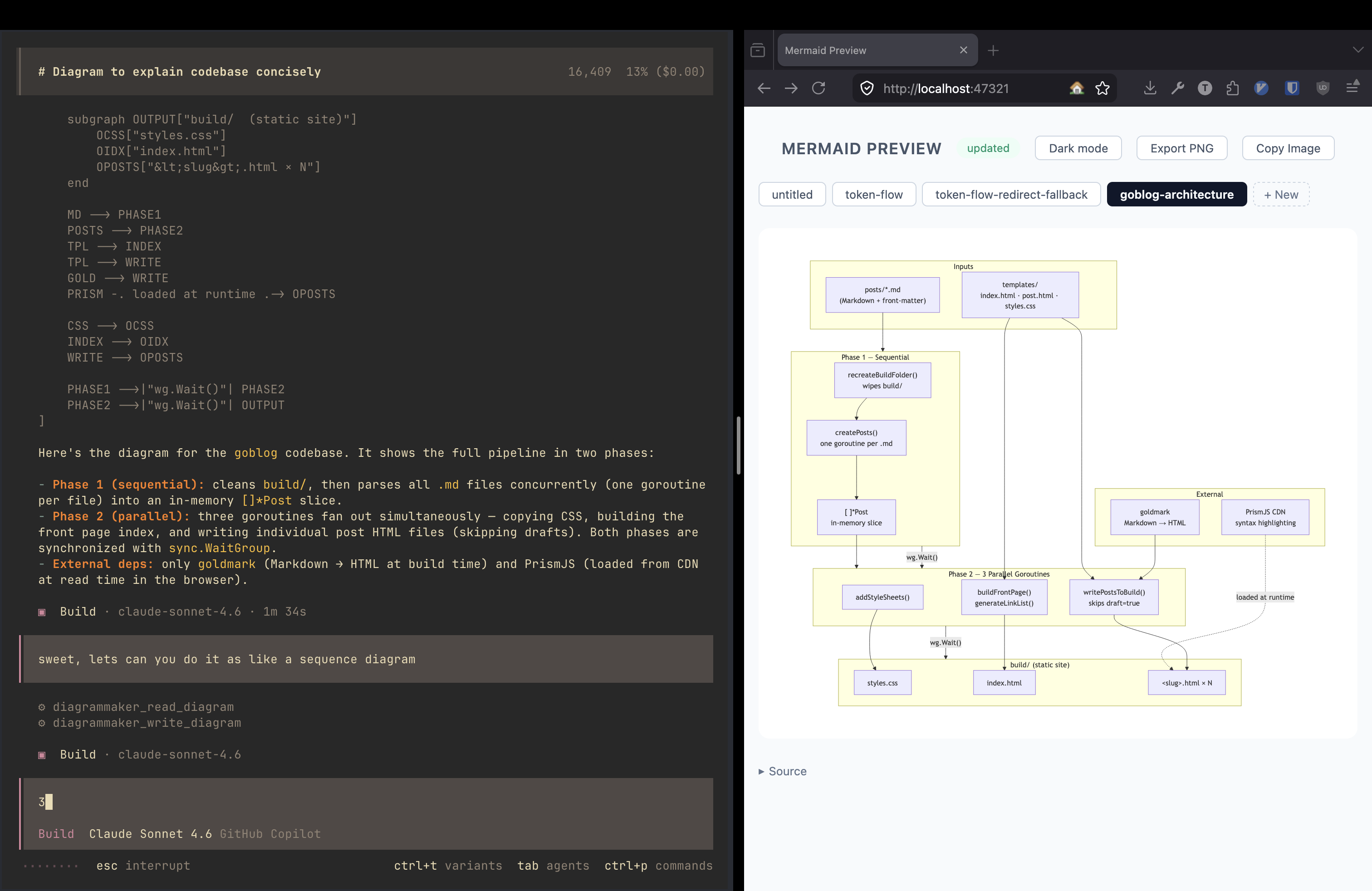Click the Export PNG button

(x=1181, y=148)
